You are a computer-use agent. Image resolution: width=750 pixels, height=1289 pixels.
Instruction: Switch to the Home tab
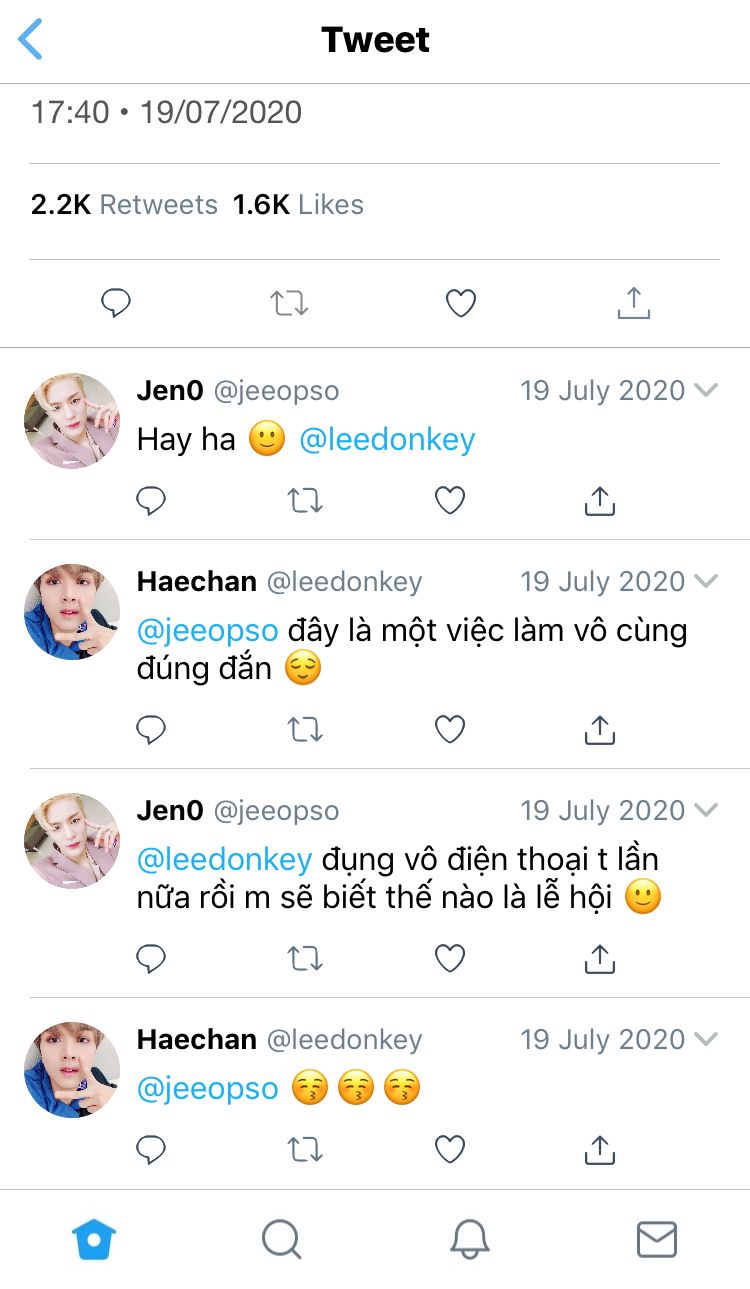pos(94,1240)
